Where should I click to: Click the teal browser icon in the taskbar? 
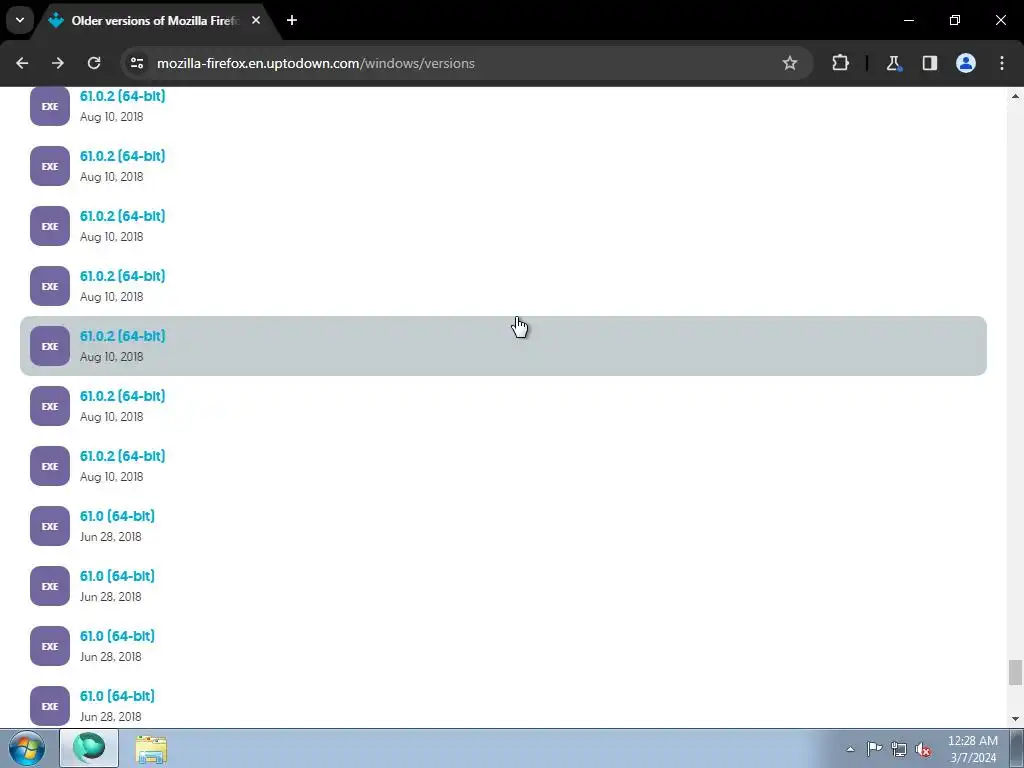coord(89,748)
